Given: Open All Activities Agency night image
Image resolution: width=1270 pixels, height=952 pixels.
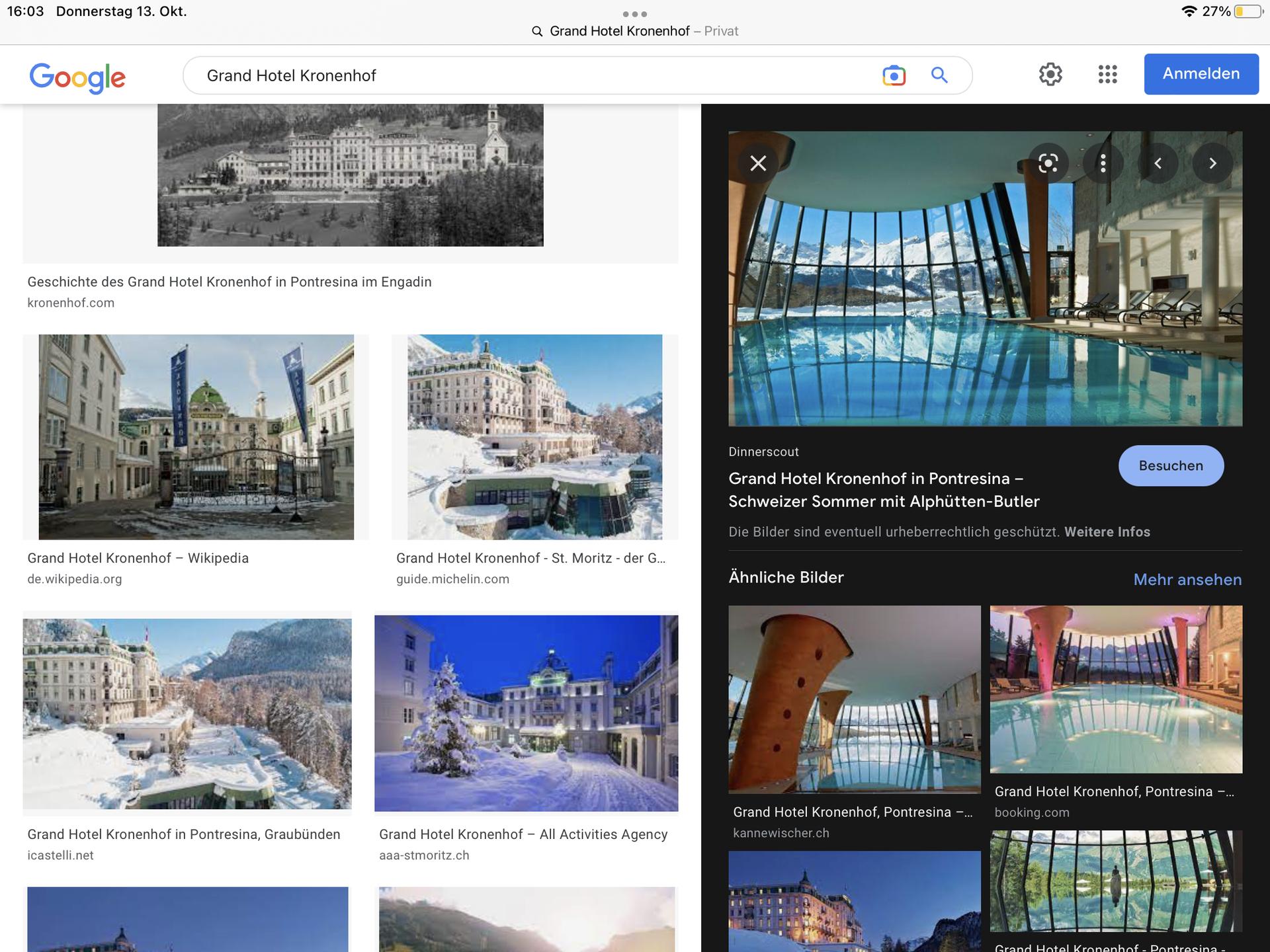Looking at the screenshot, I should tap(526, 713).
